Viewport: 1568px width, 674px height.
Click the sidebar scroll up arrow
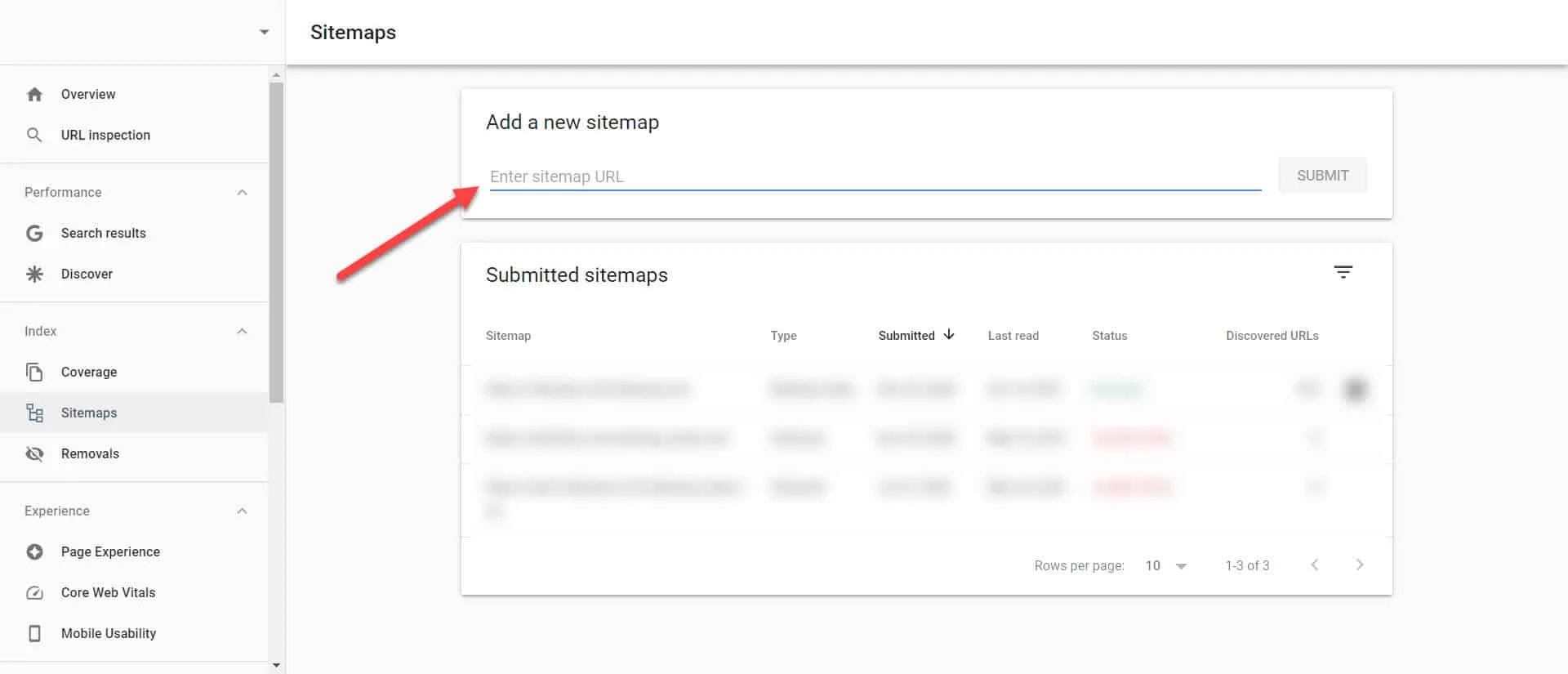[x=276, y=74]
